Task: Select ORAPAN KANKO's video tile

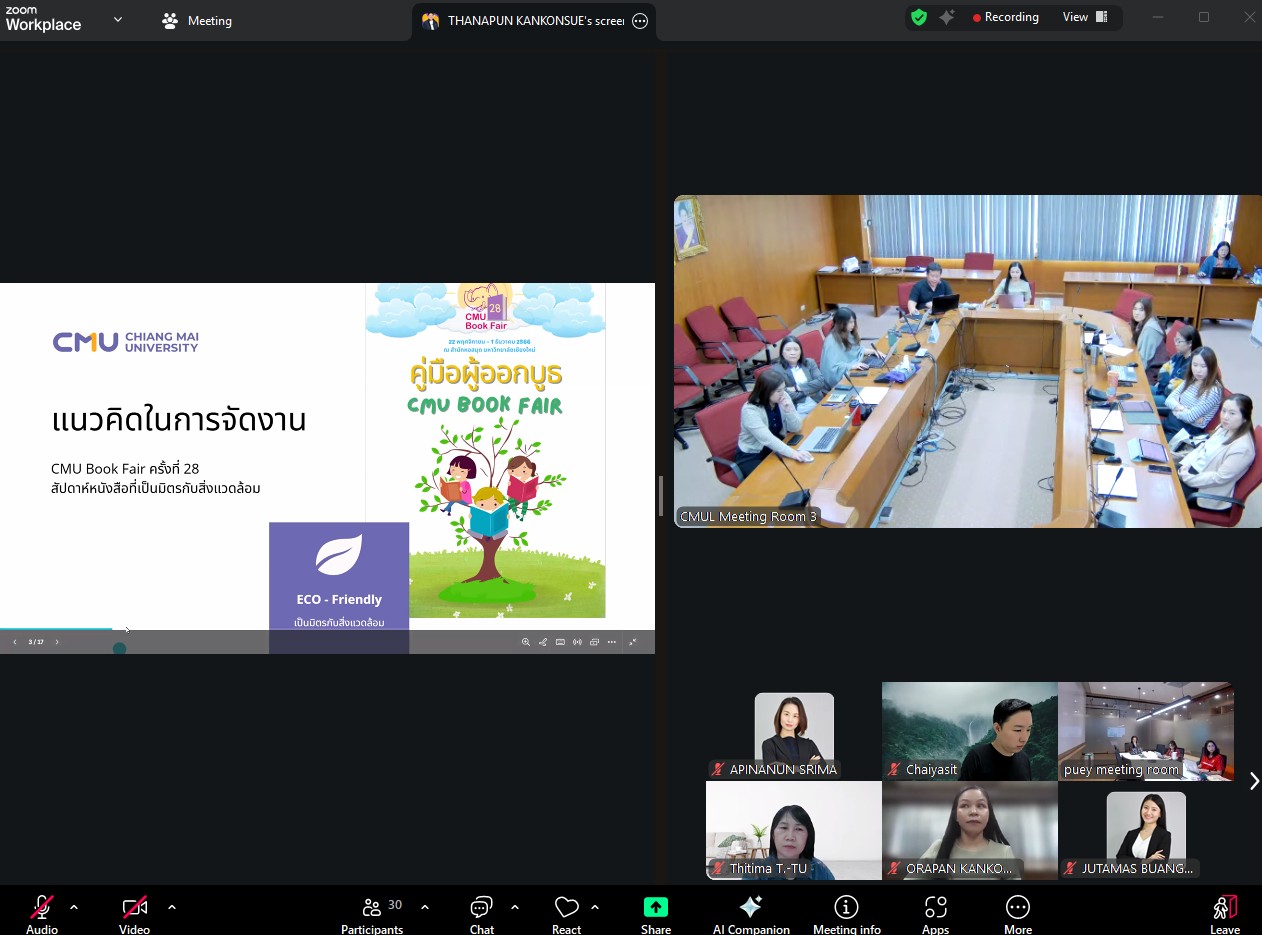Action: (970, 830)
